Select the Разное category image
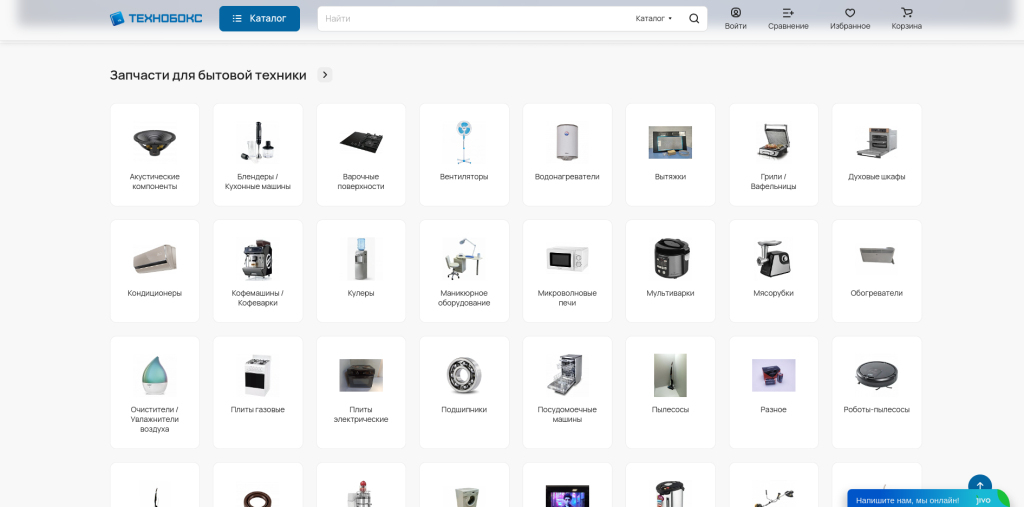 [773, 375]
